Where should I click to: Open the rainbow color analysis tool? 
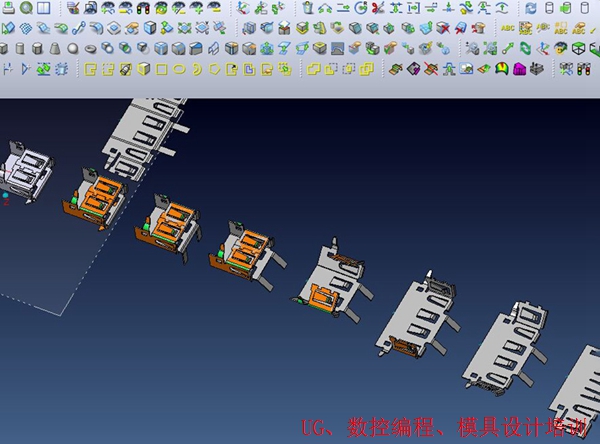coord(503,69)
